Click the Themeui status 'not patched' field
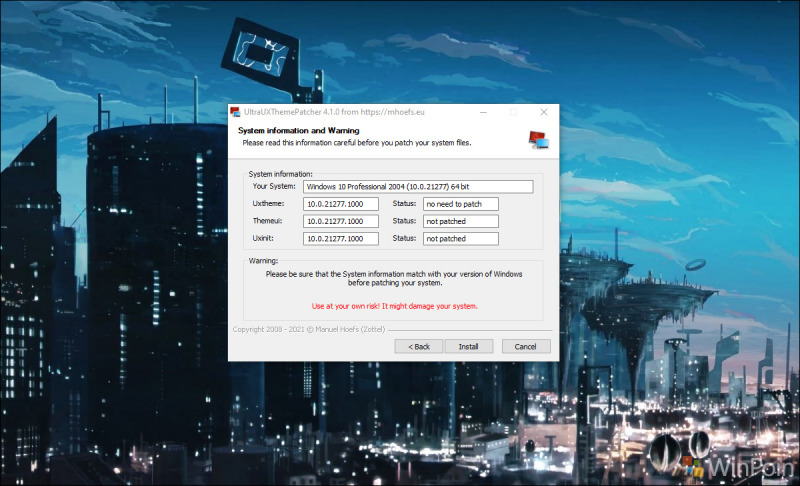This screenshot has height=486, width=800. [x=460, y=221]
